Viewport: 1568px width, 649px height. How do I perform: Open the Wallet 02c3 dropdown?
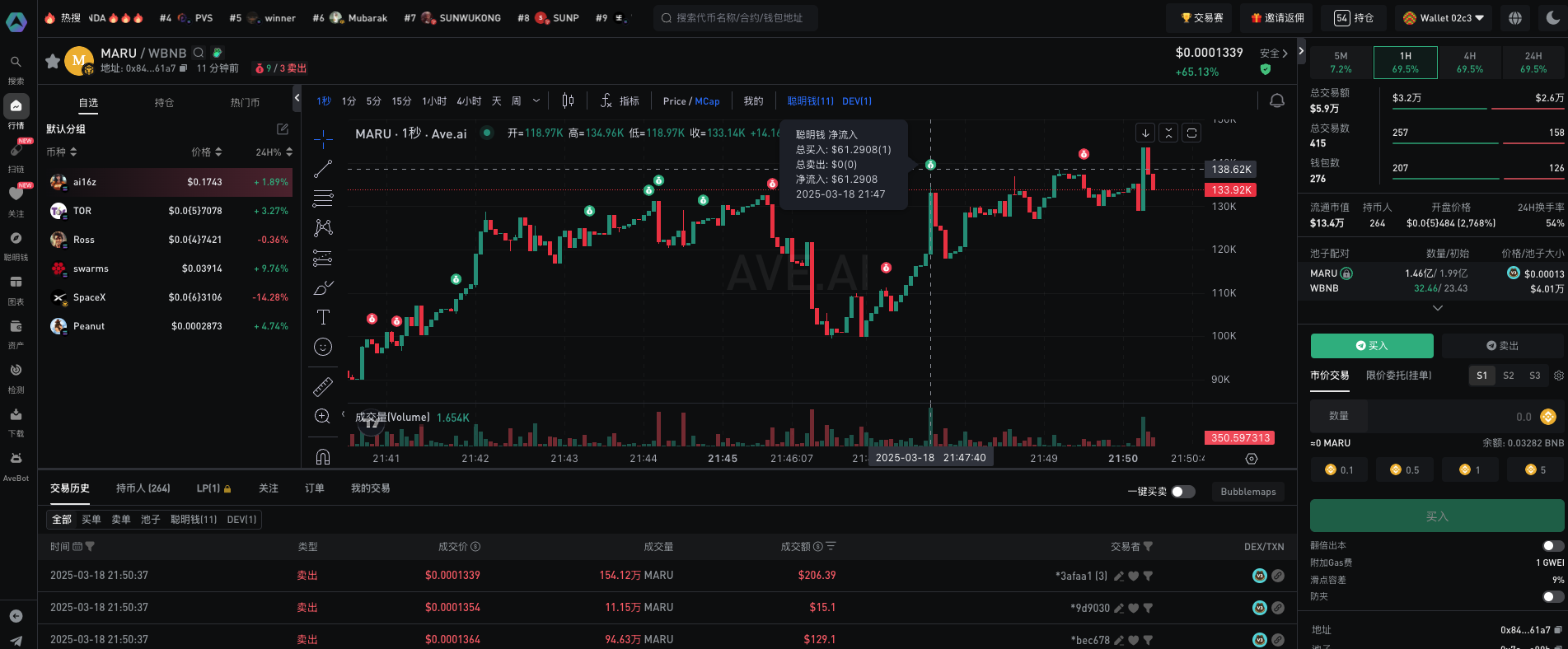coord(1444,17)
